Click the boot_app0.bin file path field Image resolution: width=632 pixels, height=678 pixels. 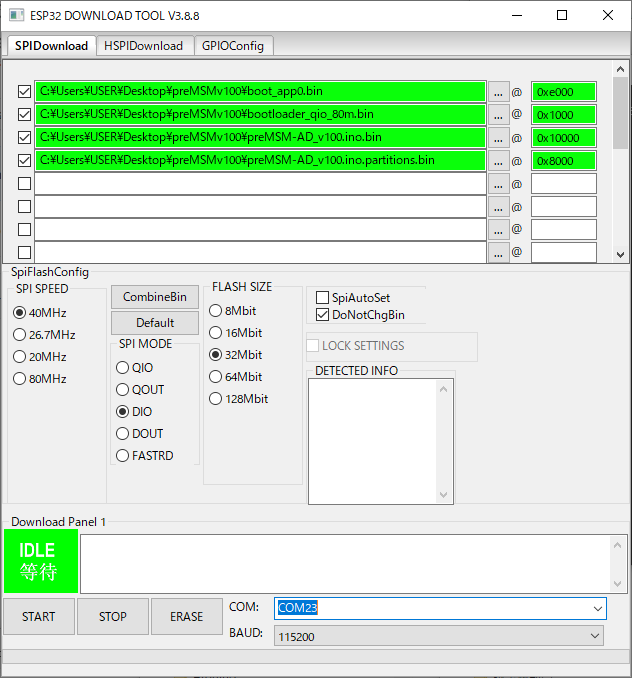(x=260, y=91)
